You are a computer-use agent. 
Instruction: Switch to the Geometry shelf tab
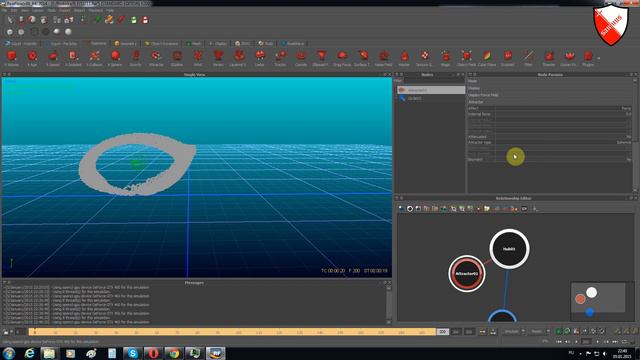[x=126, y=43]
